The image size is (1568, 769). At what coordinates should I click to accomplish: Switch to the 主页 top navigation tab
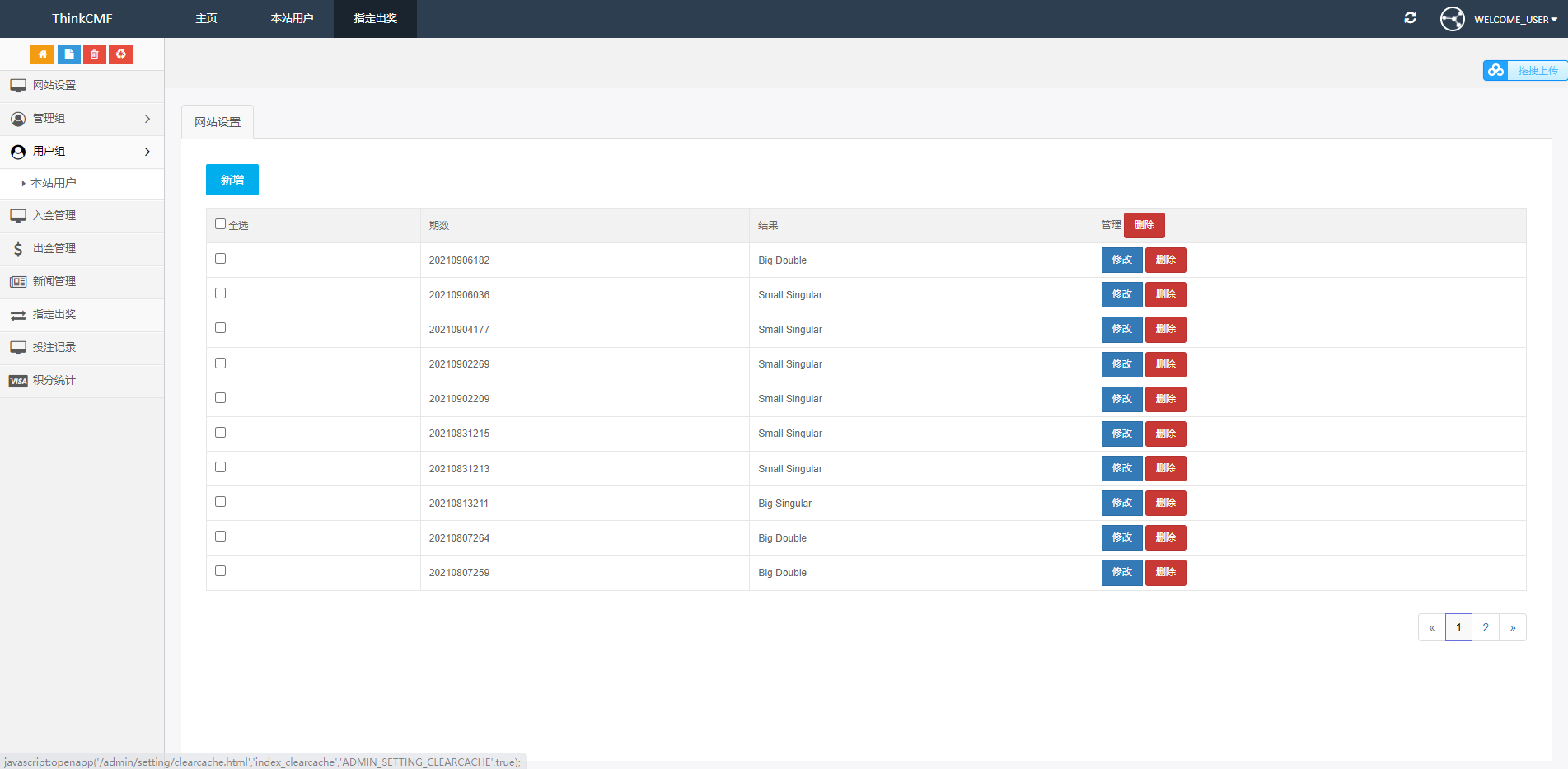(206, 18)
